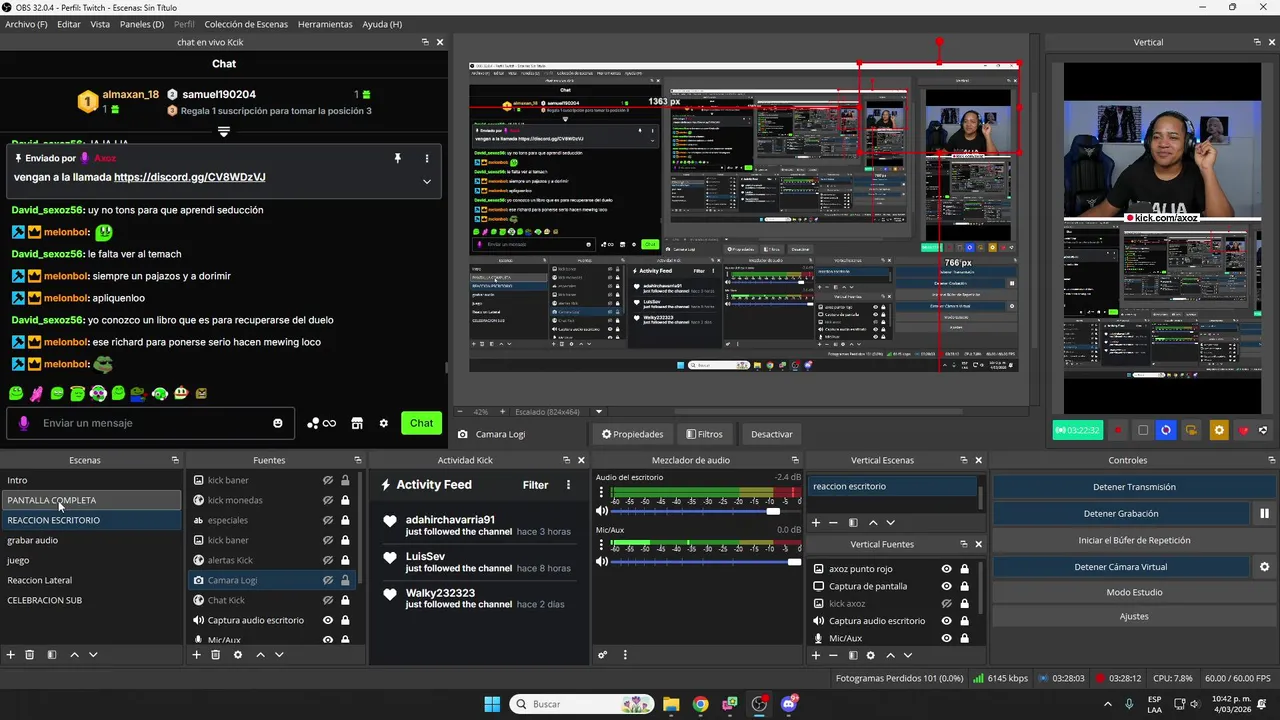Image resolution: width=1280 pixels, height=720 pixels.
Task: Click the Enviar un mensaje chat field
Action: [x=150, y=423]
